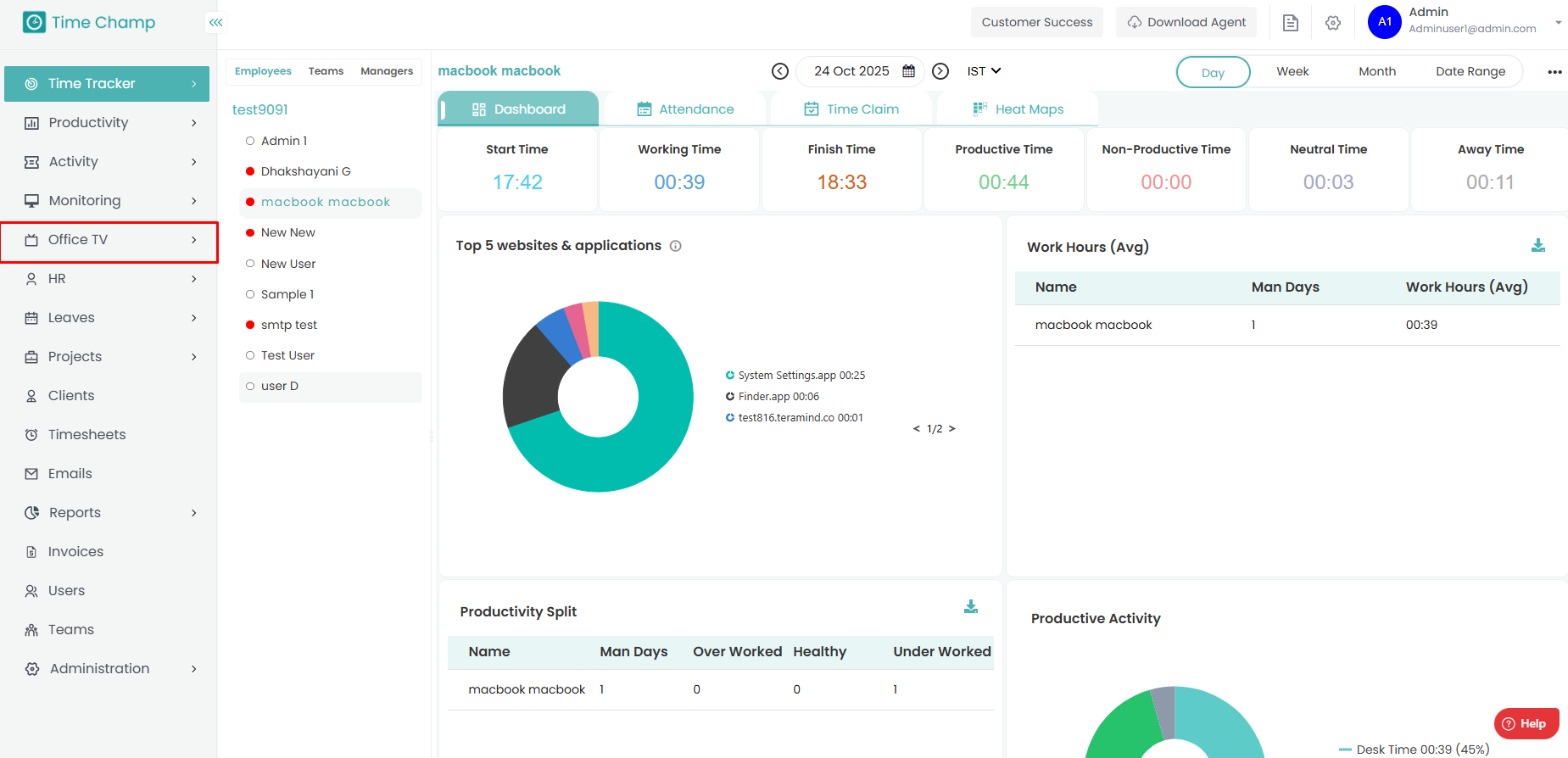1568x758 pixels.
Task: Toggle Finder.app legend entry
Action: click(778, 397)
